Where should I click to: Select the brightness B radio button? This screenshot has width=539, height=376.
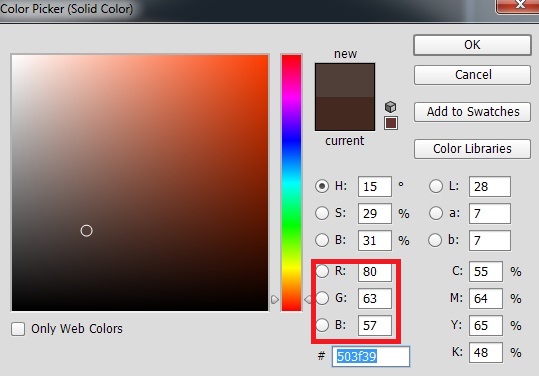tap(322, 240)
